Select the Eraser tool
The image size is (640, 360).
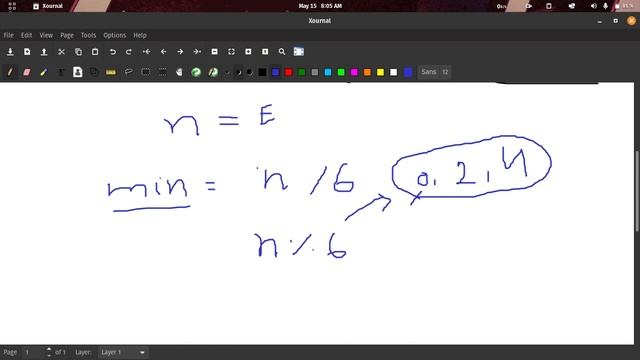tap(27, 72)
